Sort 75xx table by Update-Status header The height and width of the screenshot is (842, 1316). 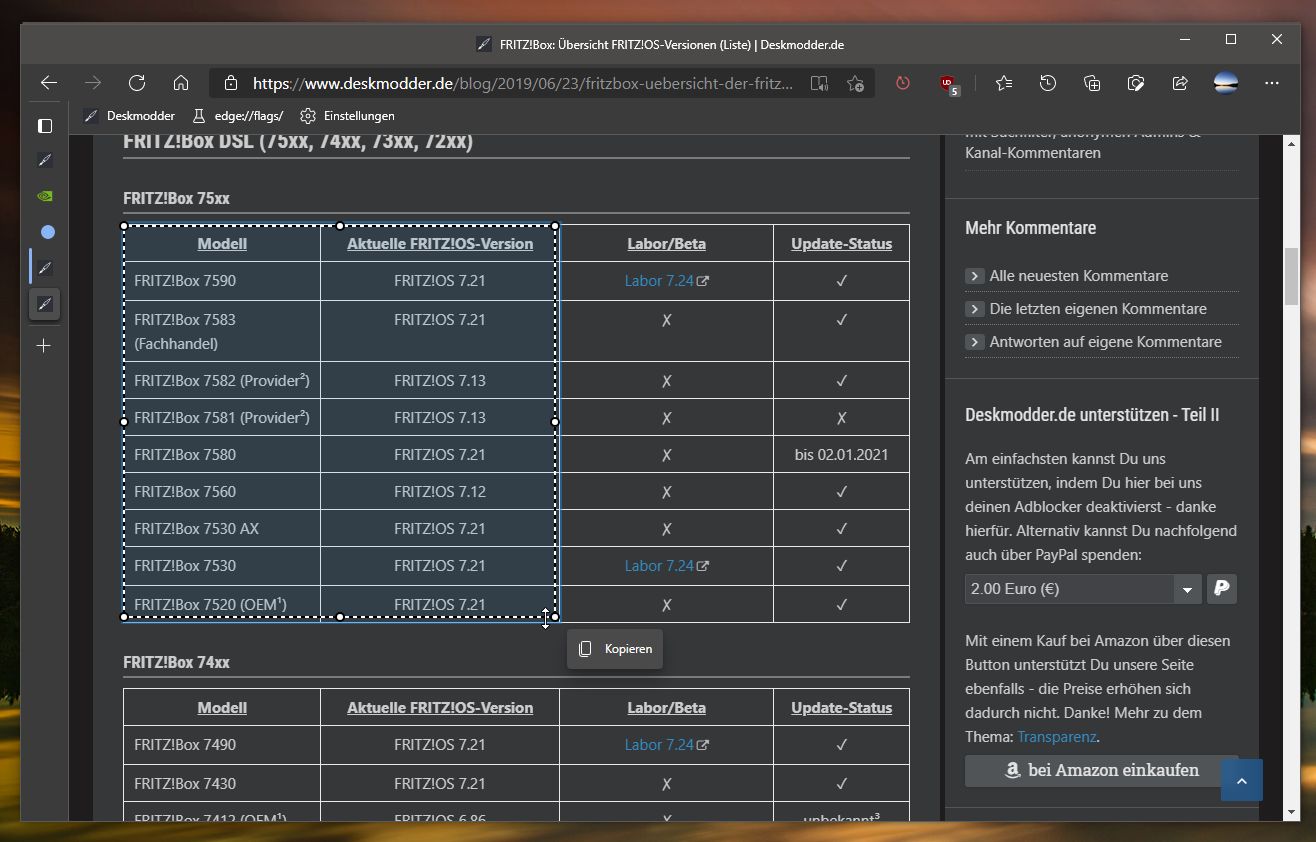pyautogui.click(x=841, y=243)
